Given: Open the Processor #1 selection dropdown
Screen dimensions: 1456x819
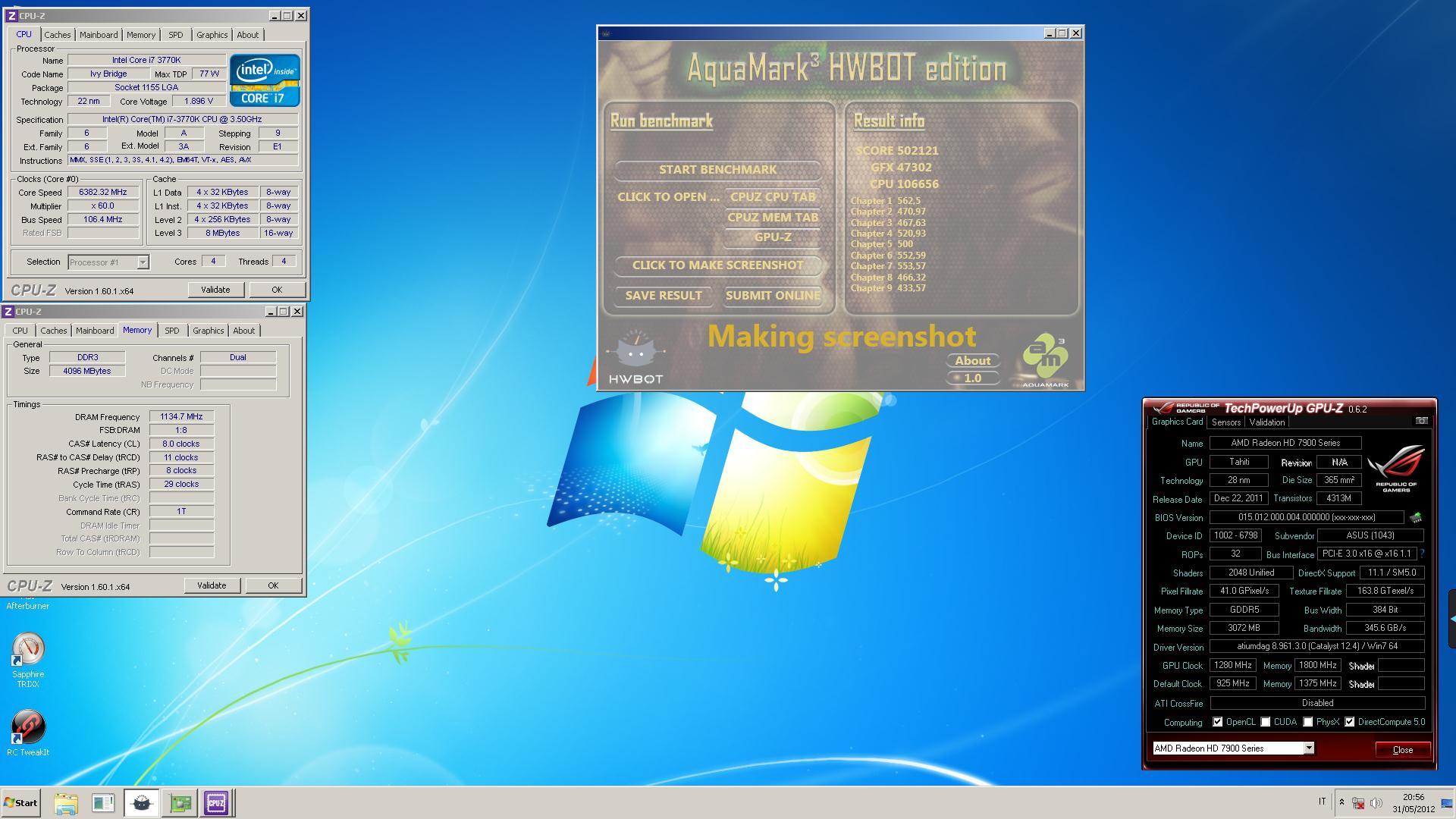Looking at the screenshot, I should click(x=143, y=262).
